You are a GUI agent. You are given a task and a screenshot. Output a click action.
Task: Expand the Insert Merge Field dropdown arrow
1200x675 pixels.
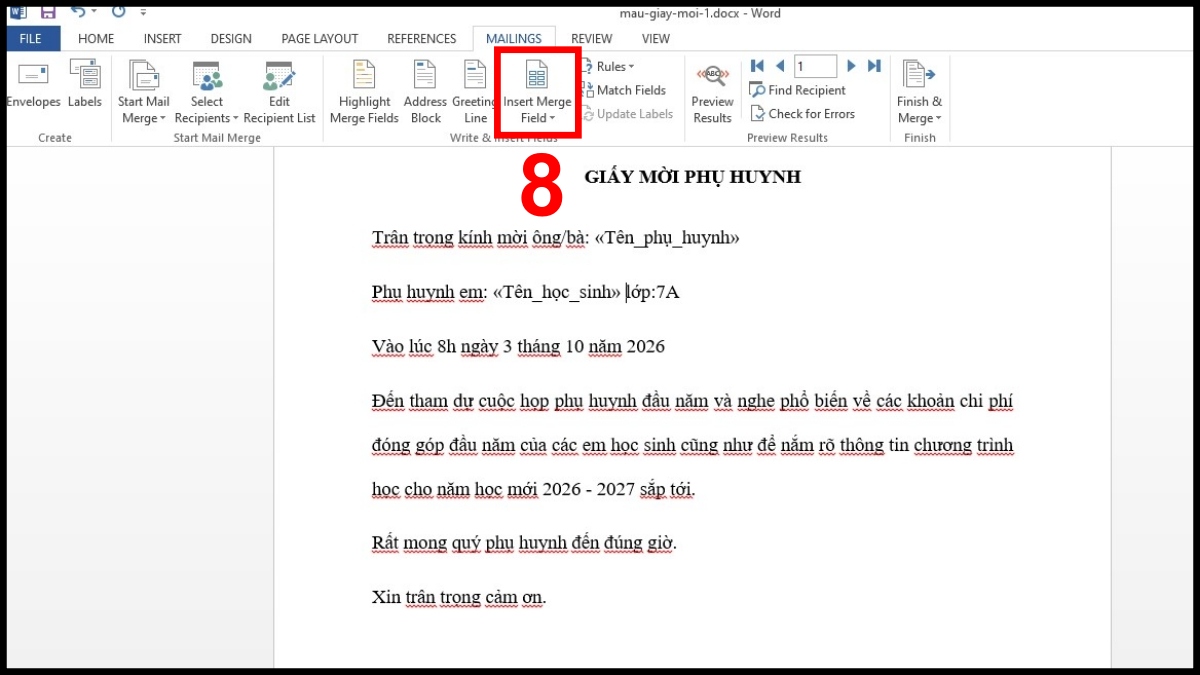click(552, 118)
